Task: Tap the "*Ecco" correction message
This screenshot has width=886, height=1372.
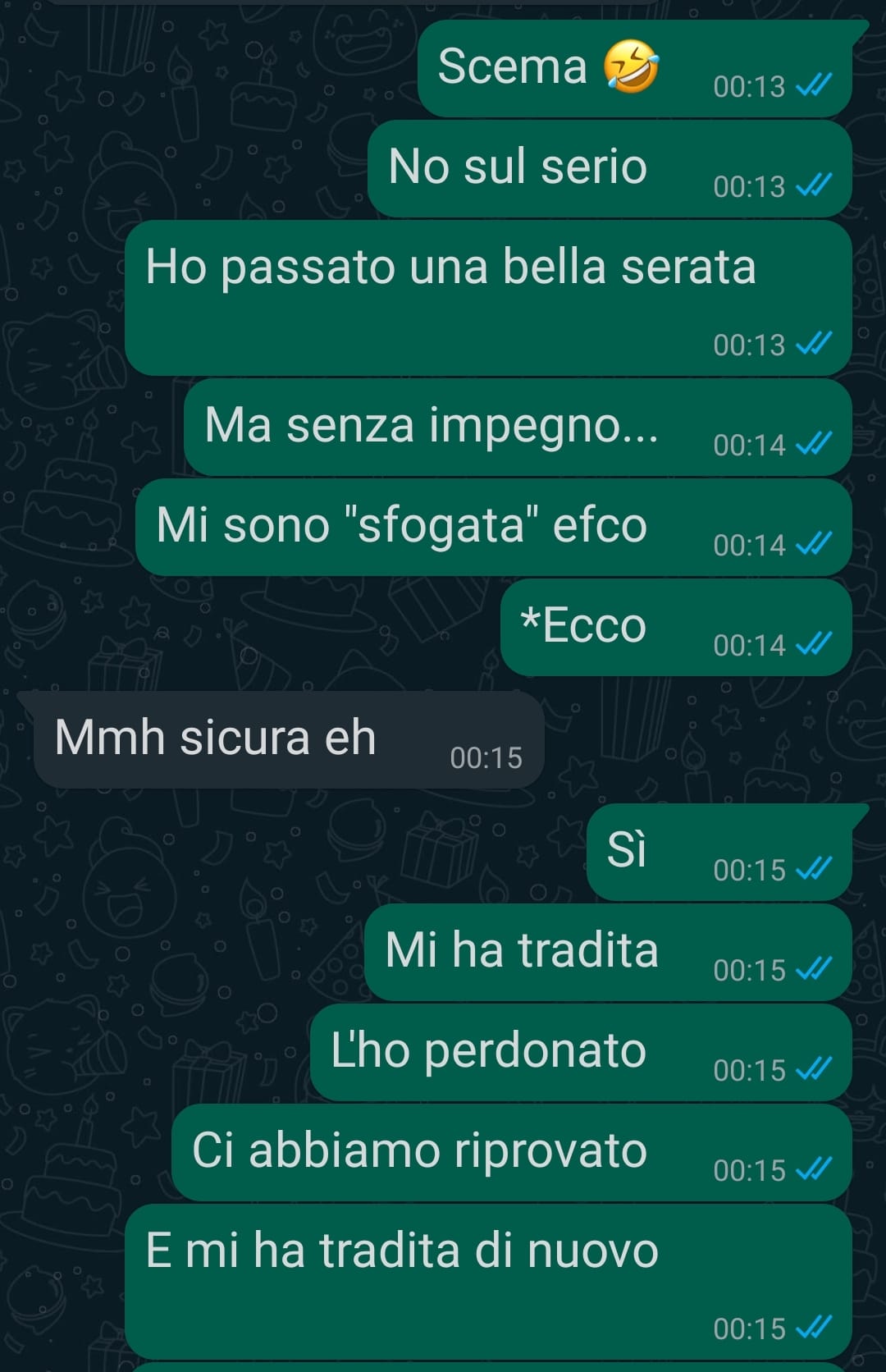Action: point(676,627)
